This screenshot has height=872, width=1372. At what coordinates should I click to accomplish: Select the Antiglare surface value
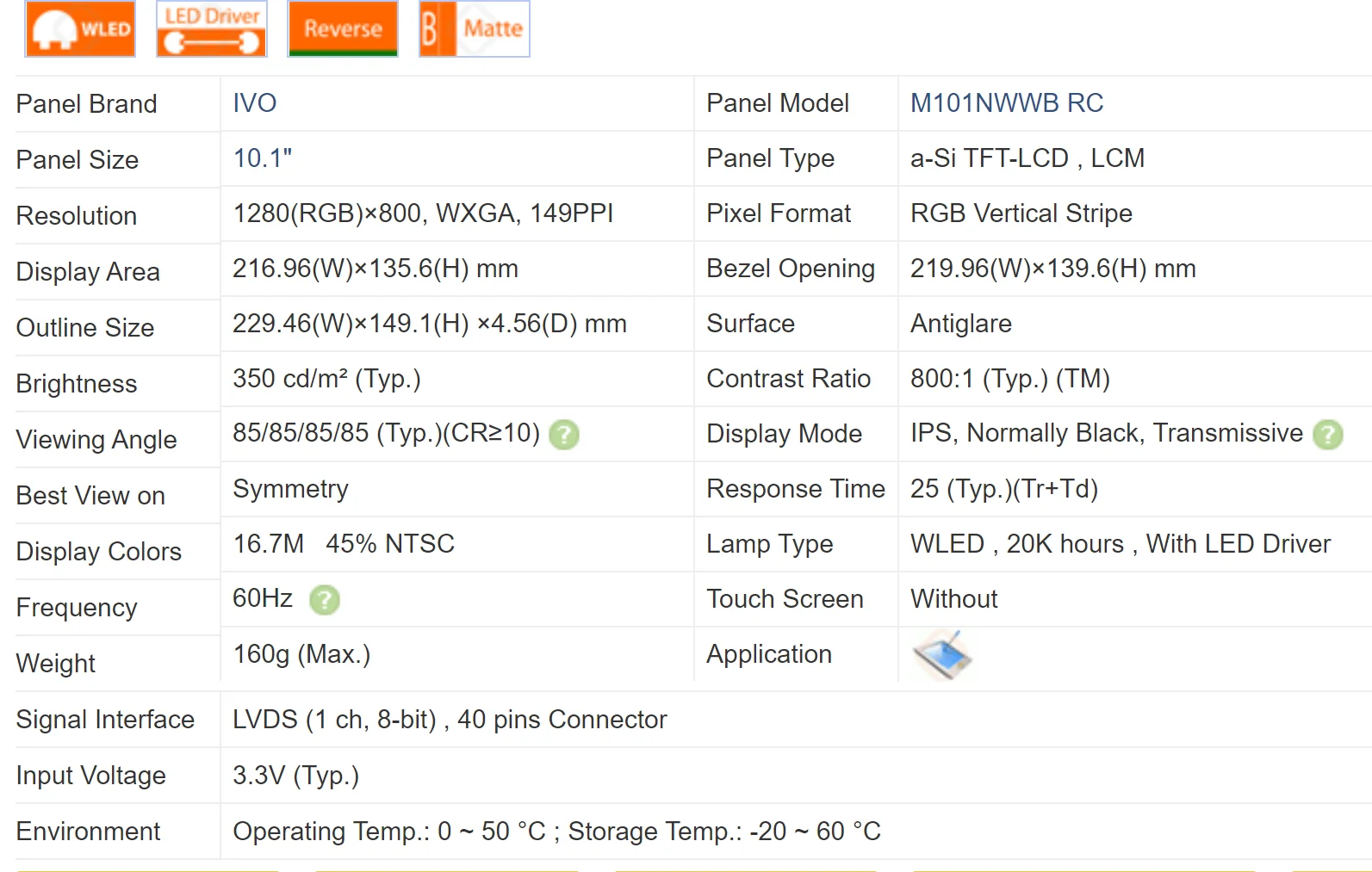[x=961, y=324]
